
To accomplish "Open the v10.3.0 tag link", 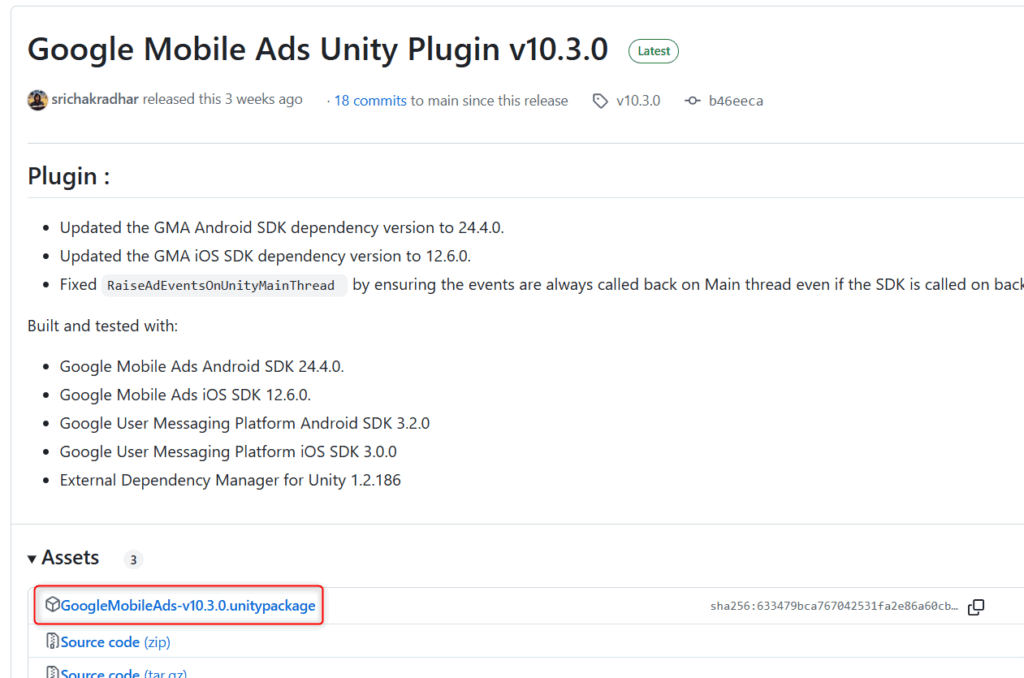I will 638,101.
